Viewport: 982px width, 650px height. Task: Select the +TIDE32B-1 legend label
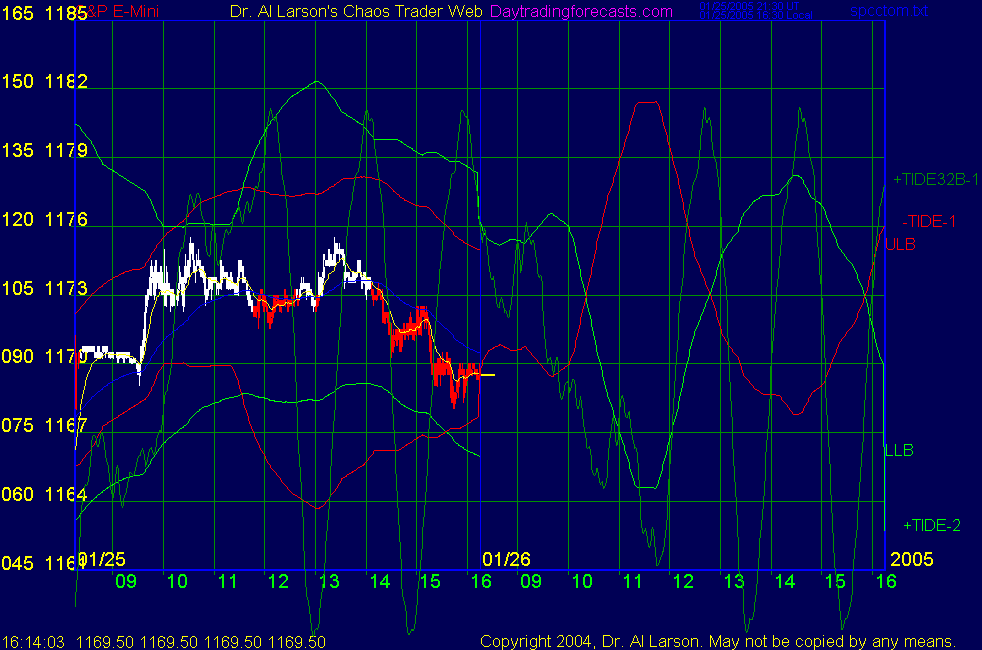[936, 180]
